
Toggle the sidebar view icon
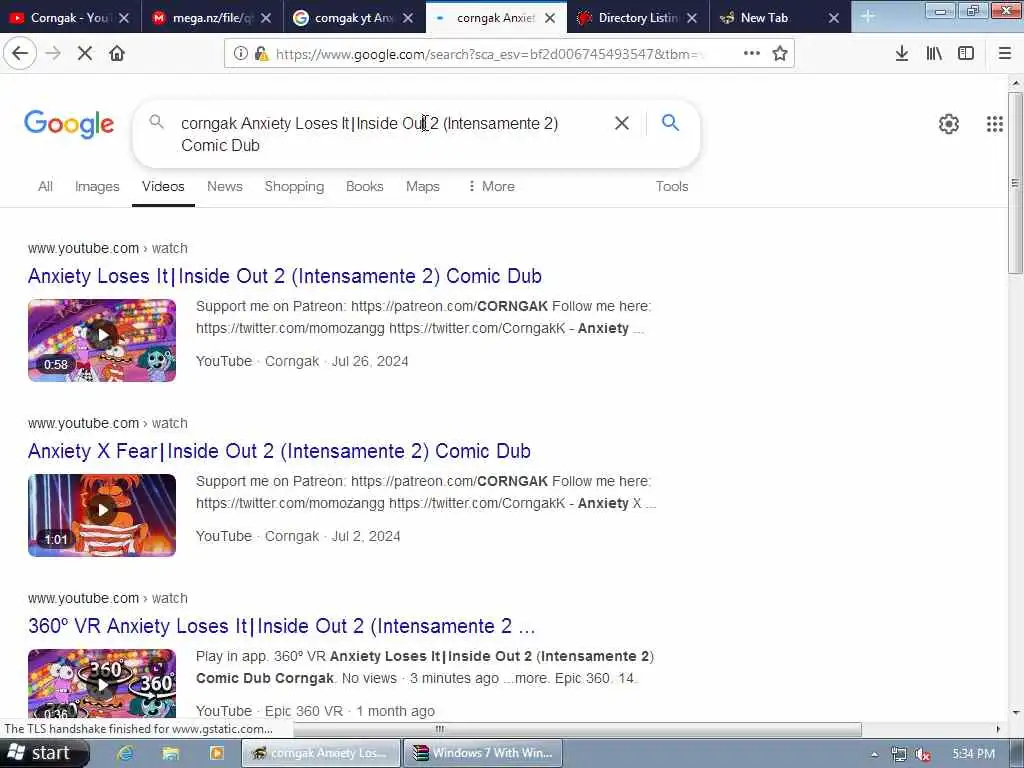coord(966,54)
